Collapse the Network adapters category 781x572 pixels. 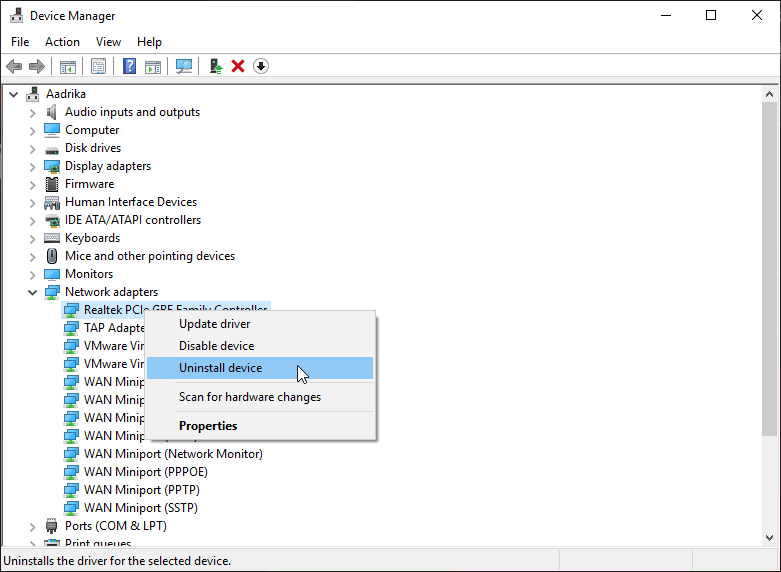pos(33,292)
